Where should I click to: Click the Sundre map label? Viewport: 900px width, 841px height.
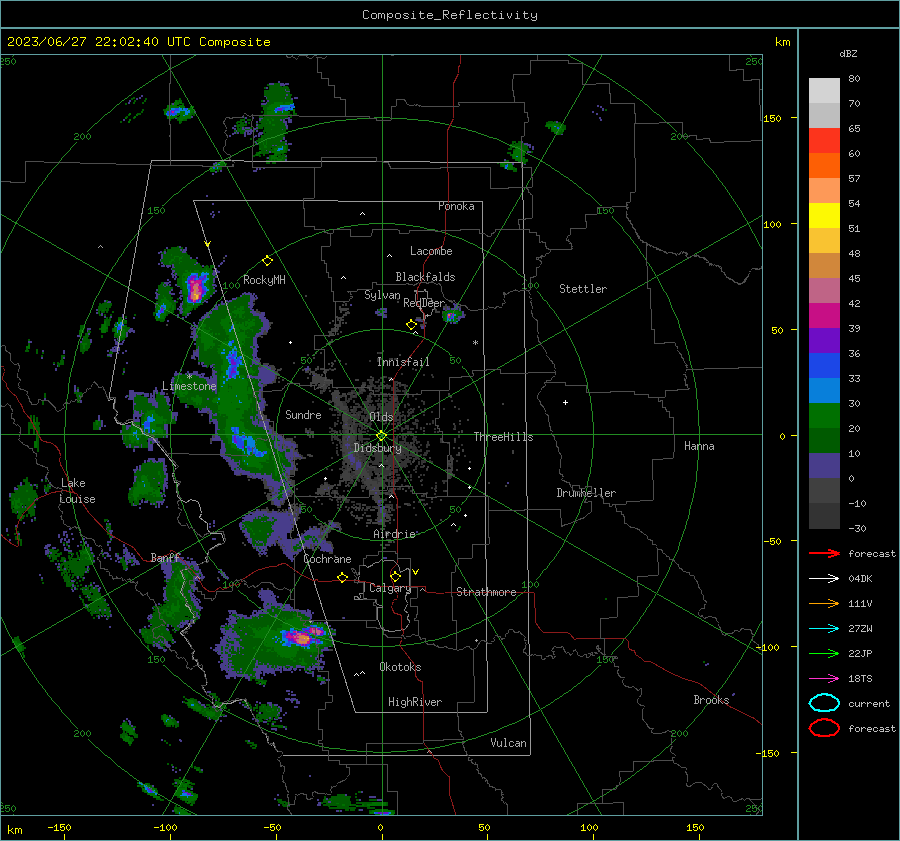point(303,414)
